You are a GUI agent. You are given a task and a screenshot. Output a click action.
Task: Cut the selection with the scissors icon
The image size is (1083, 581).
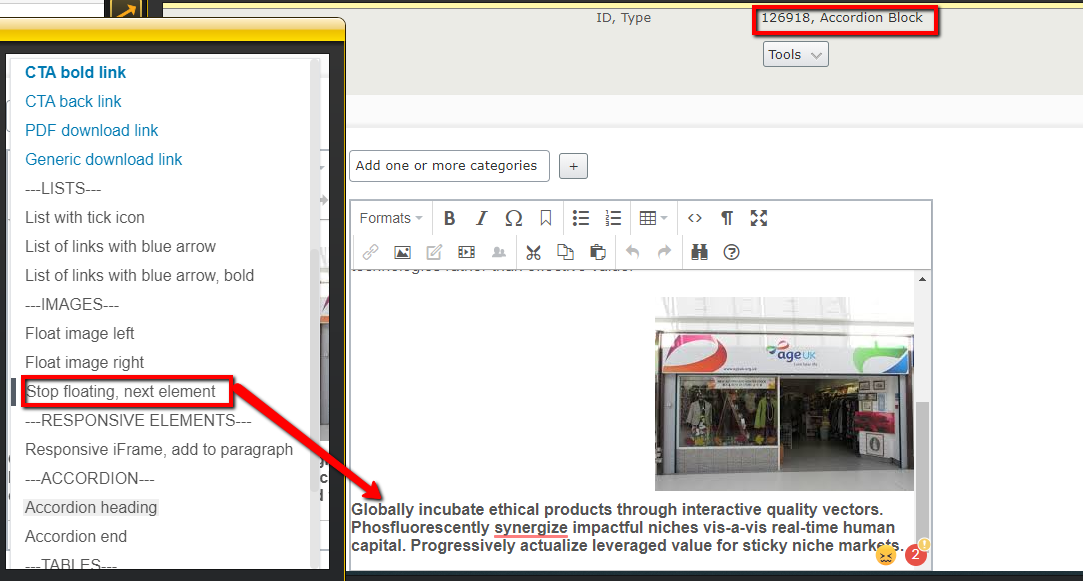[x=533, y=252]
